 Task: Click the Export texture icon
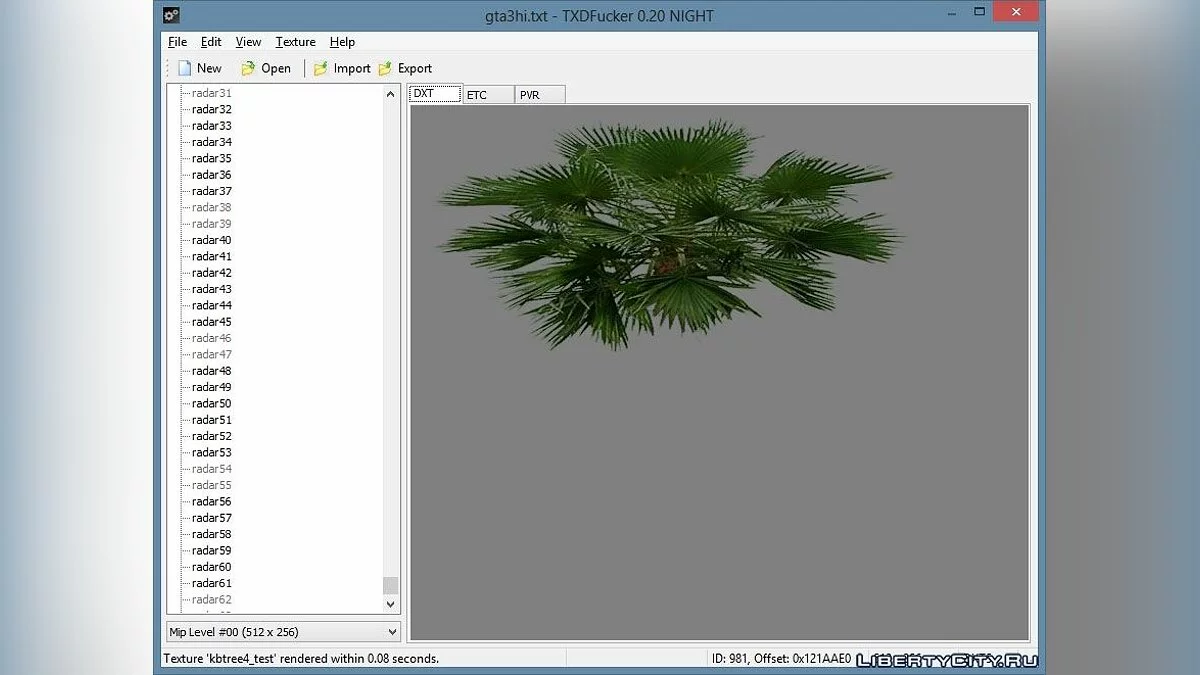(x=385, y=68)
